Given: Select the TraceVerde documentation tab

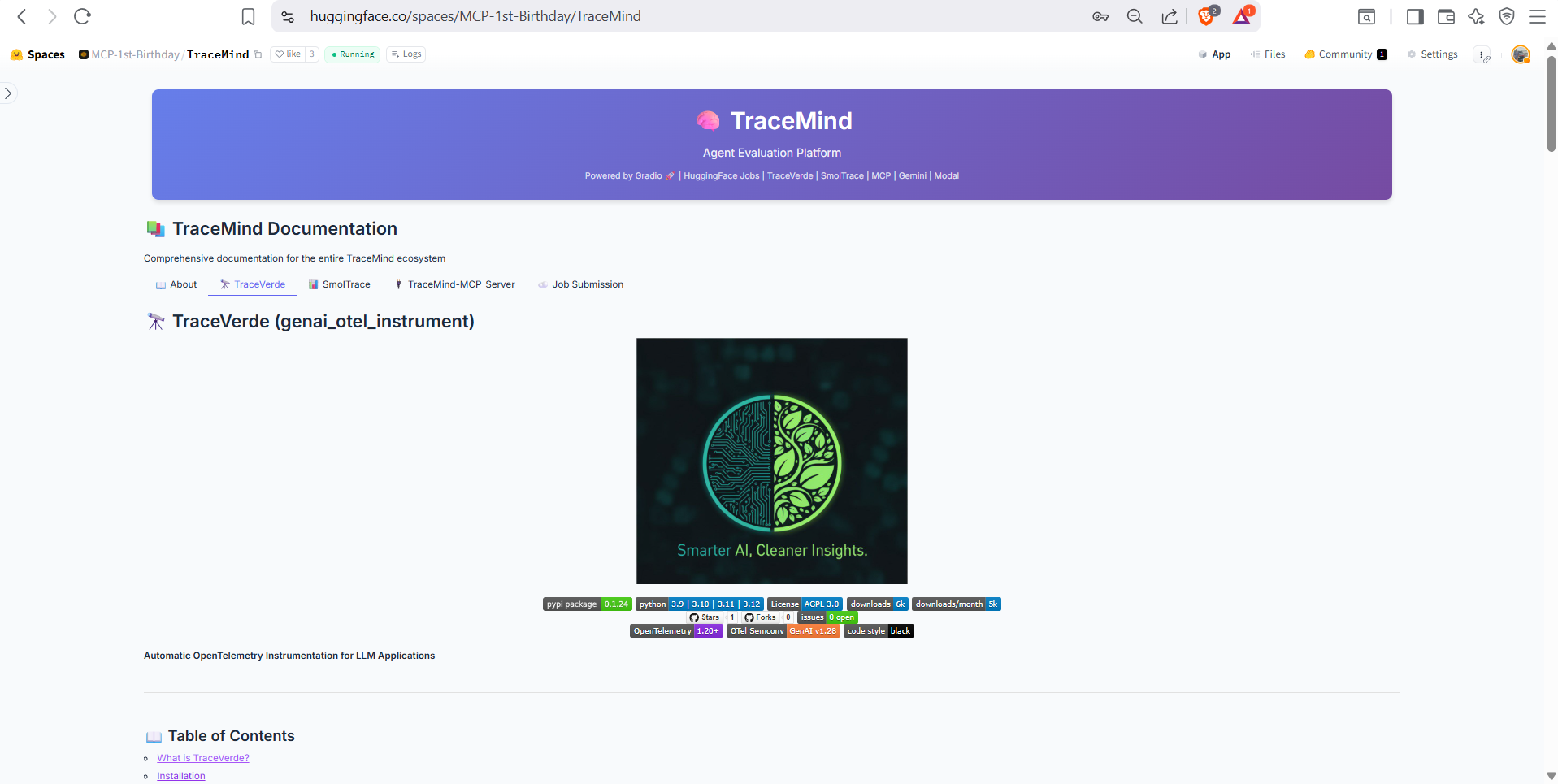Looking at the screenshot, I should click(x=253, y=284).
